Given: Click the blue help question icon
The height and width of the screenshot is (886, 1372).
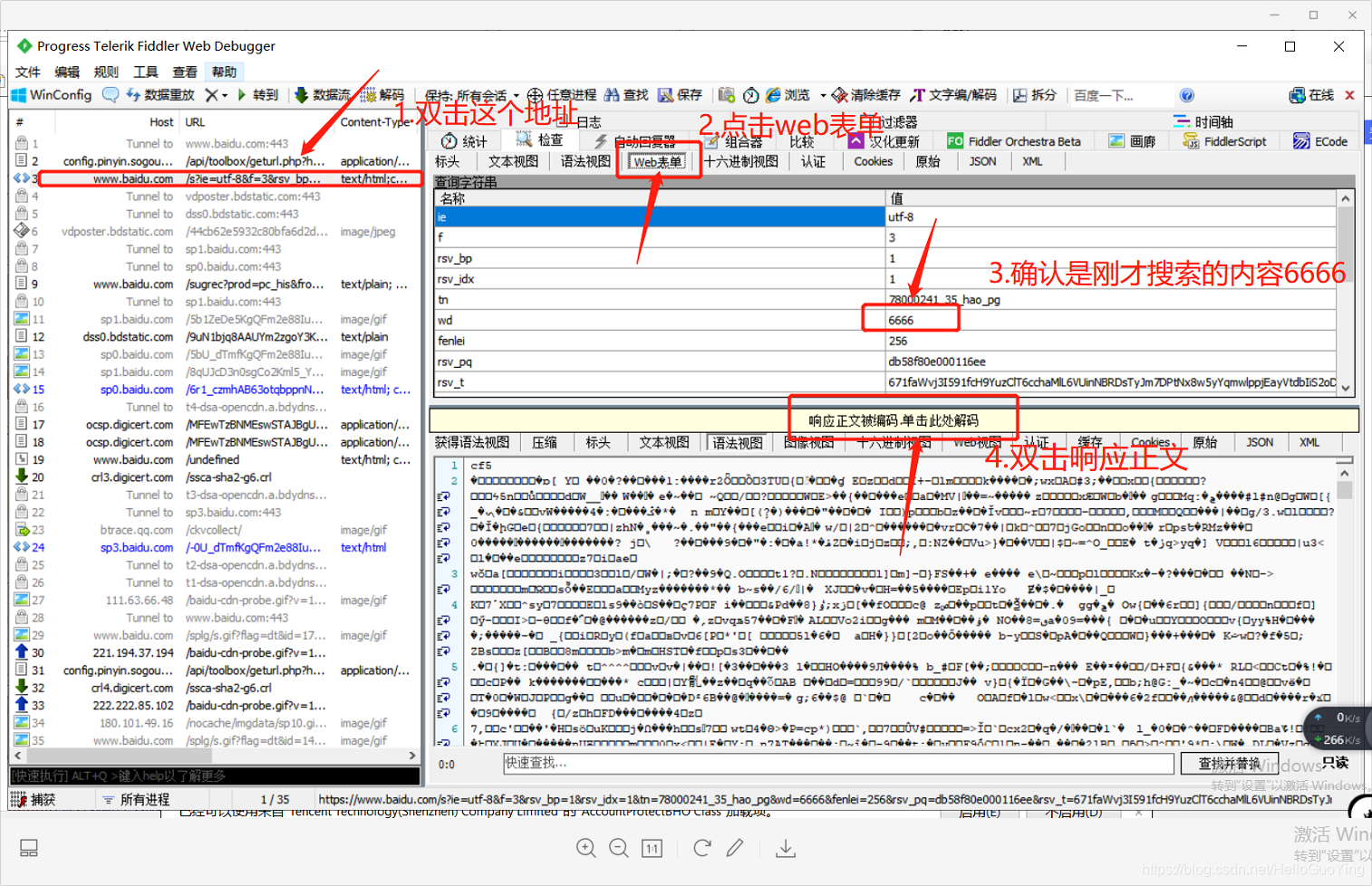Looking at the screenshot, I should click(1187, 95).
